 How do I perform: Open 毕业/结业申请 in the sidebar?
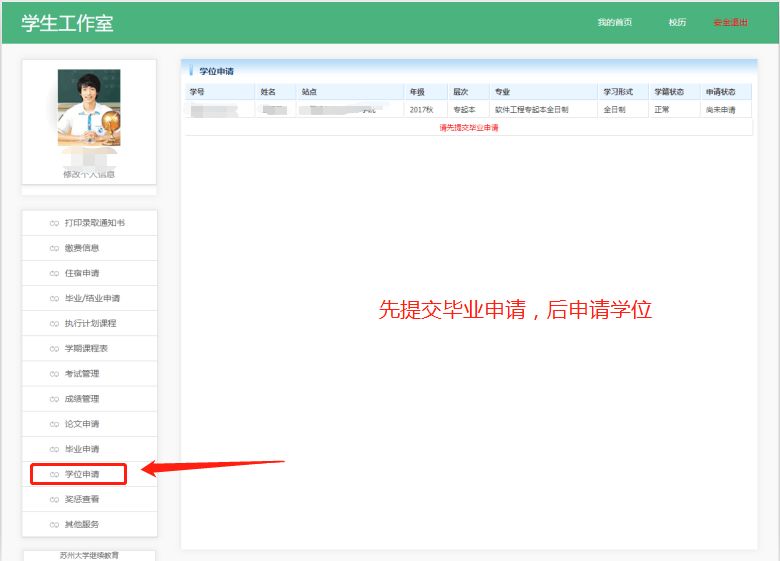click(x=92, y=298)
